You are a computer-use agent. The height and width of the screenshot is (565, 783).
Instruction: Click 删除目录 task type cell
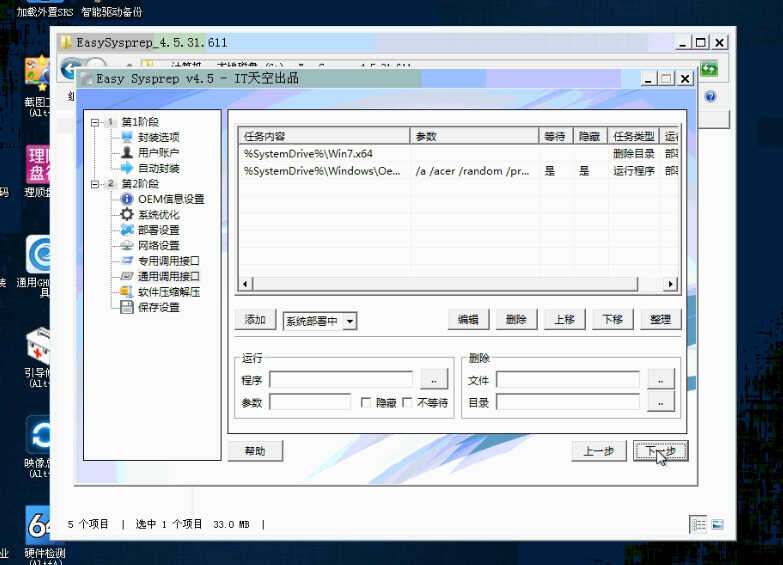tap(634, 153)
